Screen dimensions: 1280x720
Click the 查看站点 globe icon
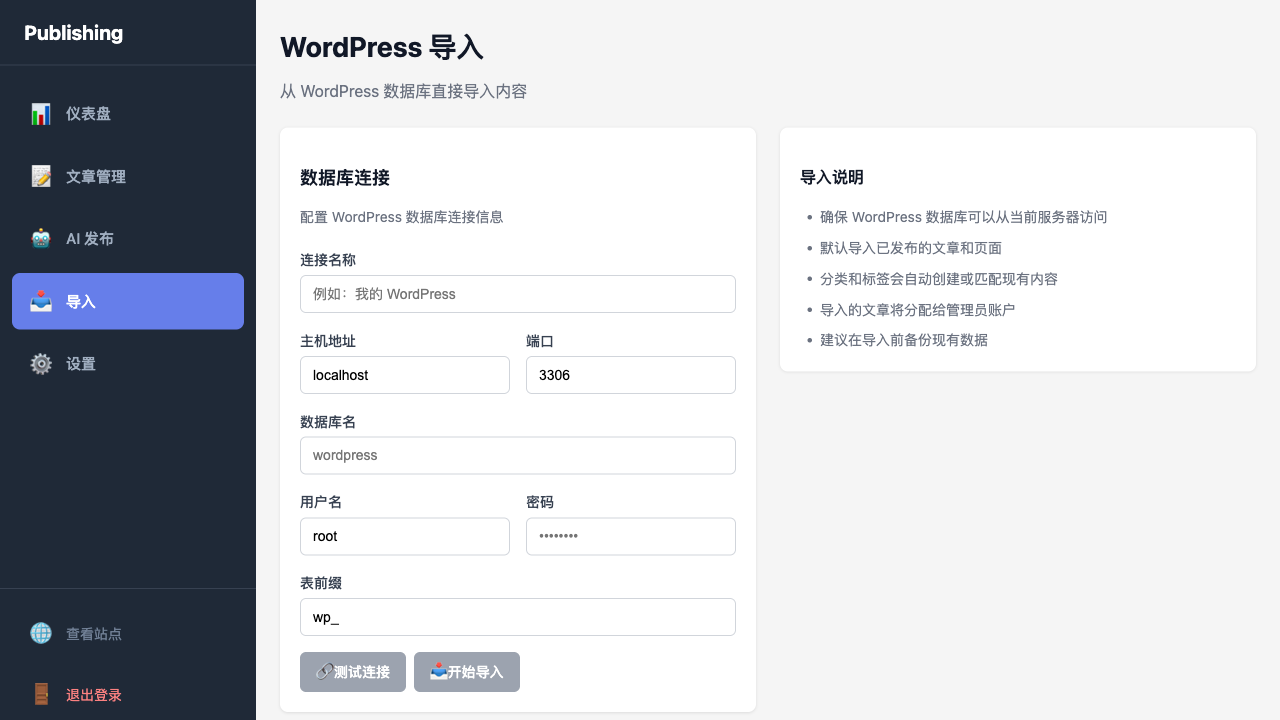pyautogui.click(x=41, y=633)
